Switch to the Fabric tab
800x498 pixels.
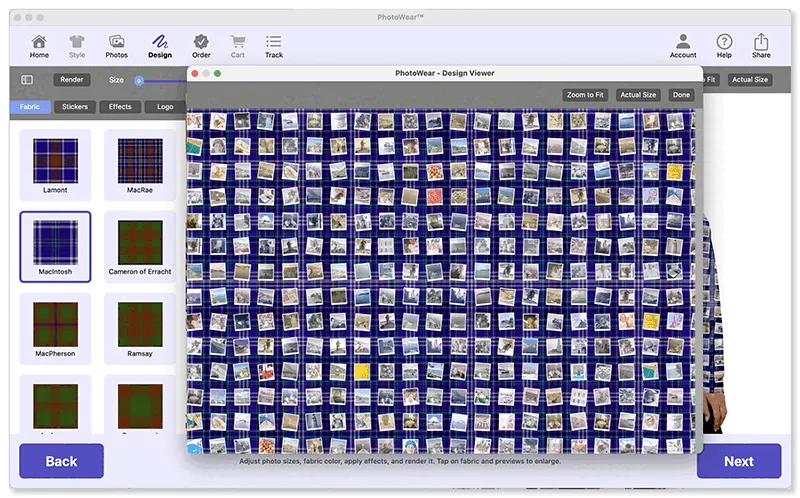(30, 107)
